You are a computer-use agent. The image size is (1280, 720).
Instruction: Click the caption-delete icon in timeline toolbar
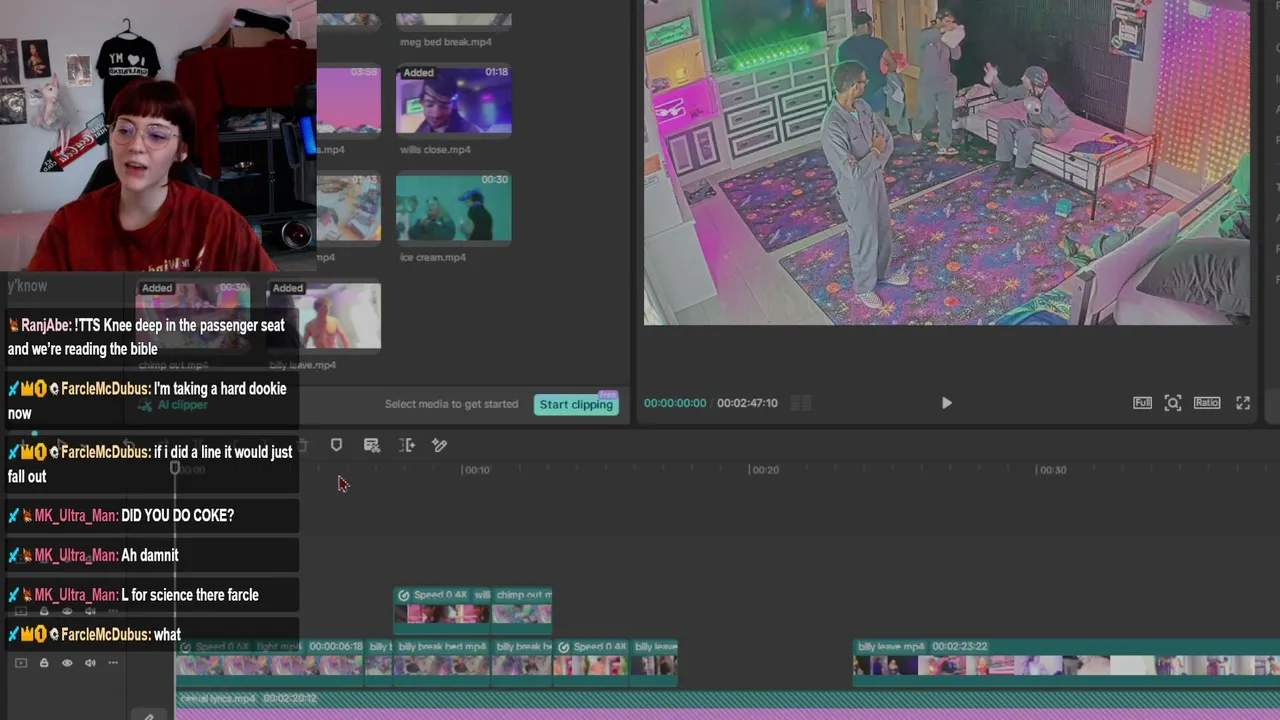click(x=372, y=445)
